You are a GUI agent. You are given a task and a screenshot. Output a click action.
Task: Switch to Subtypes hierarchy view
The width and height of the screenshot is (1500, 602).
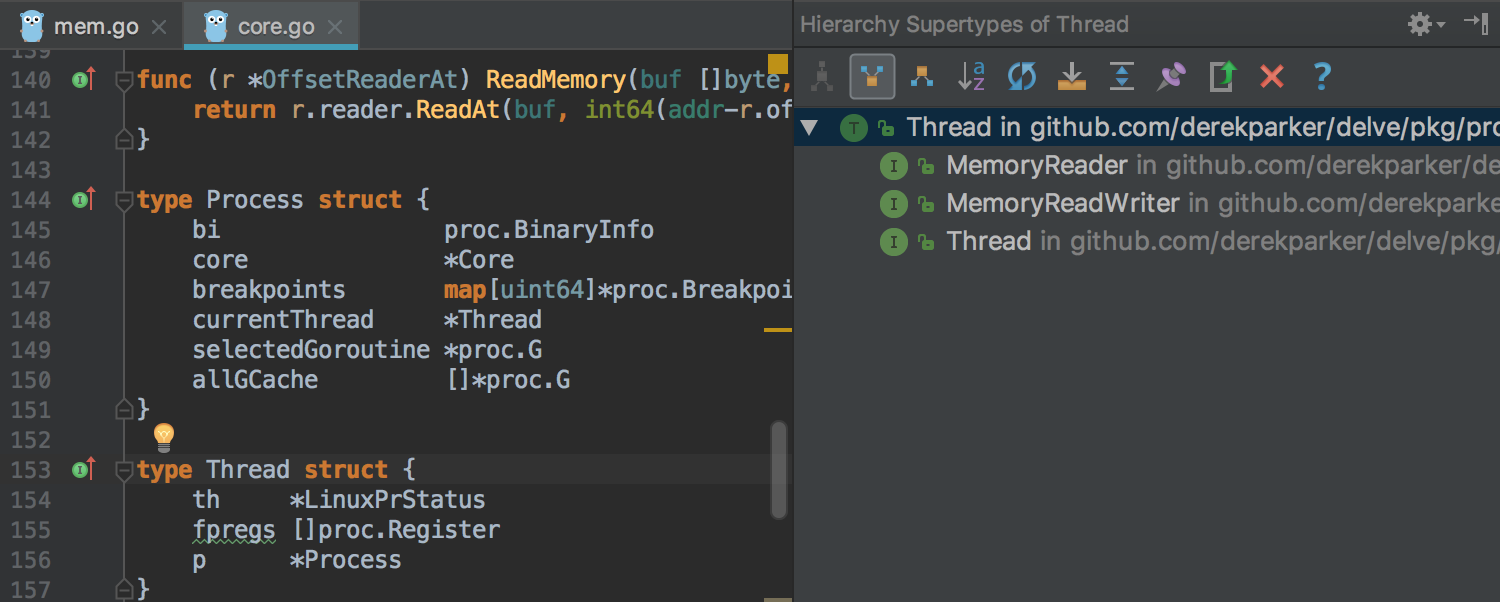(922, 77)
